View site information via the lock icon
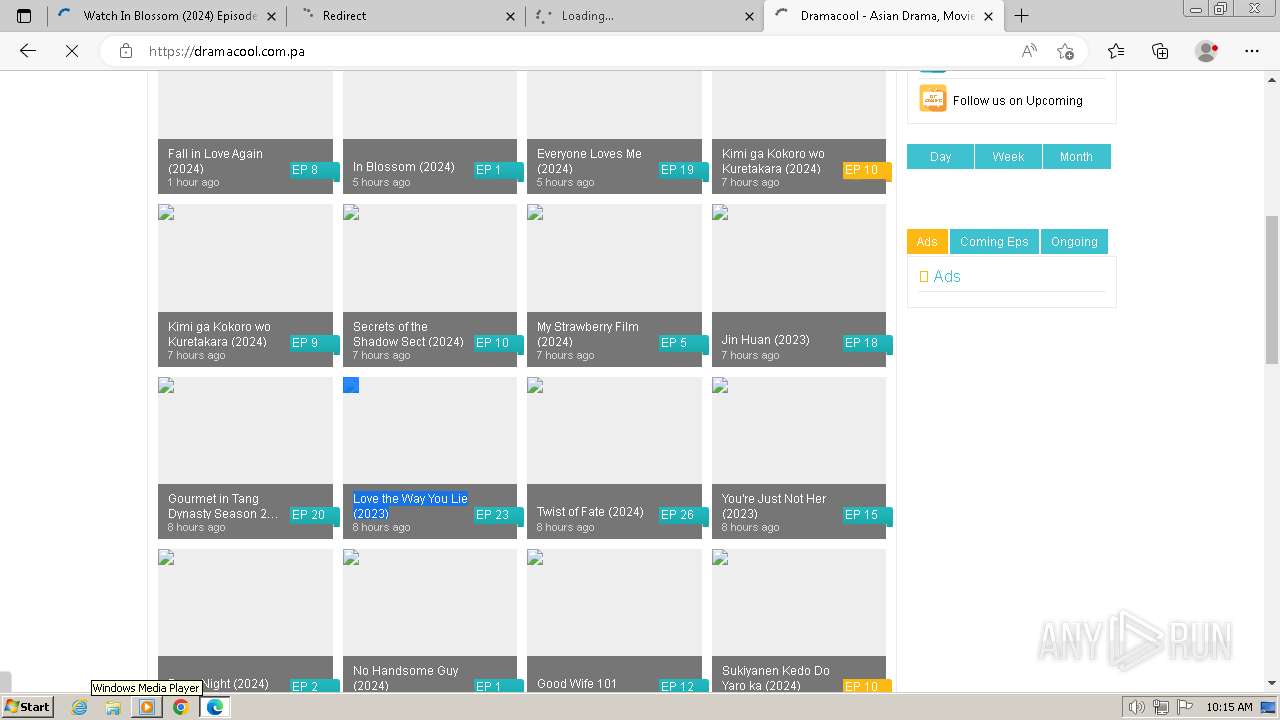 (126, 51)
